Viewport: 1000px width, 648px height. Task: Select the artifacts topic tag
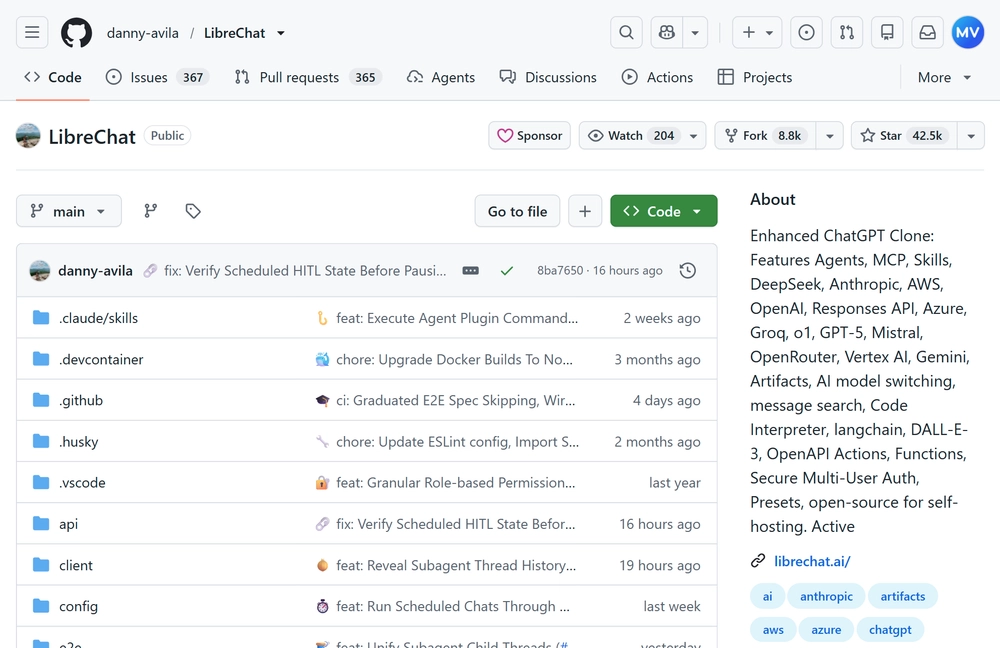[902, 596]
